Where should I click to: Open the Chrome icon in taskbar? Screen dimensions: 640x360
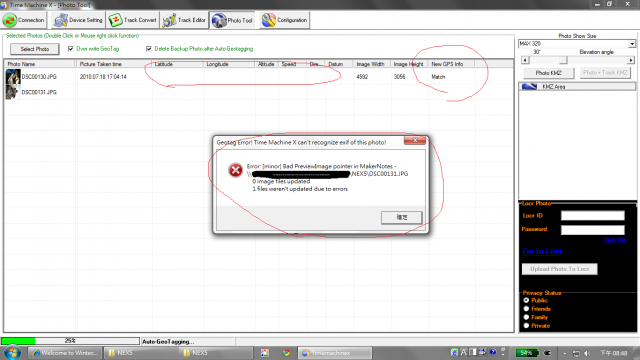pyautogui.click(x=286, y=353)
